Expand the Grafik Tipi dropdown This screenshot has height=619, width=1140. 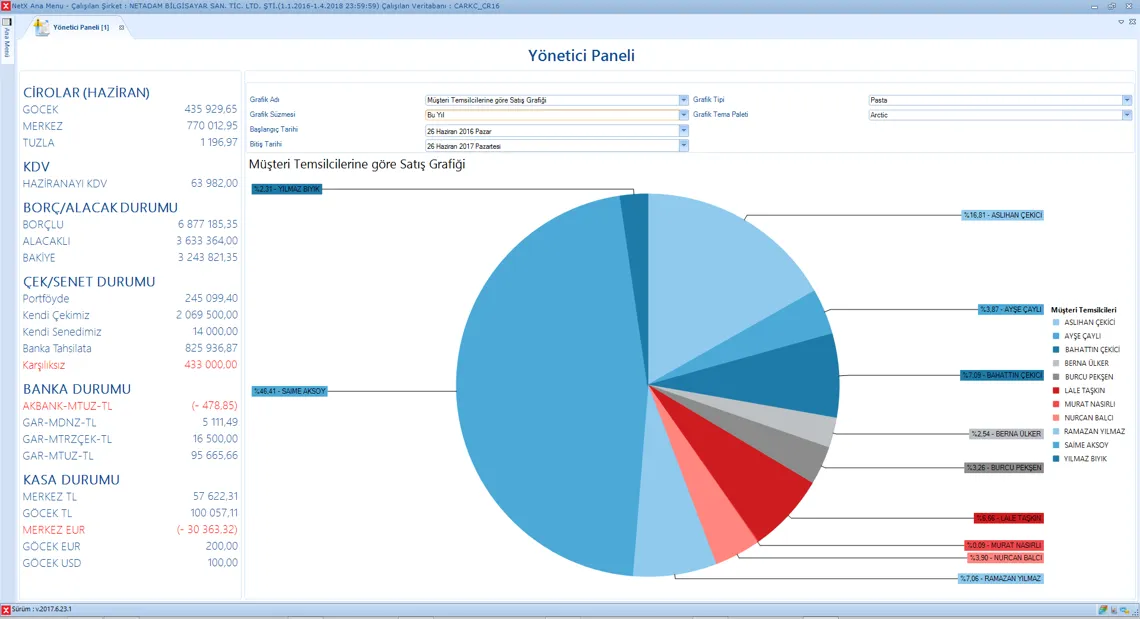[1126, 100]
